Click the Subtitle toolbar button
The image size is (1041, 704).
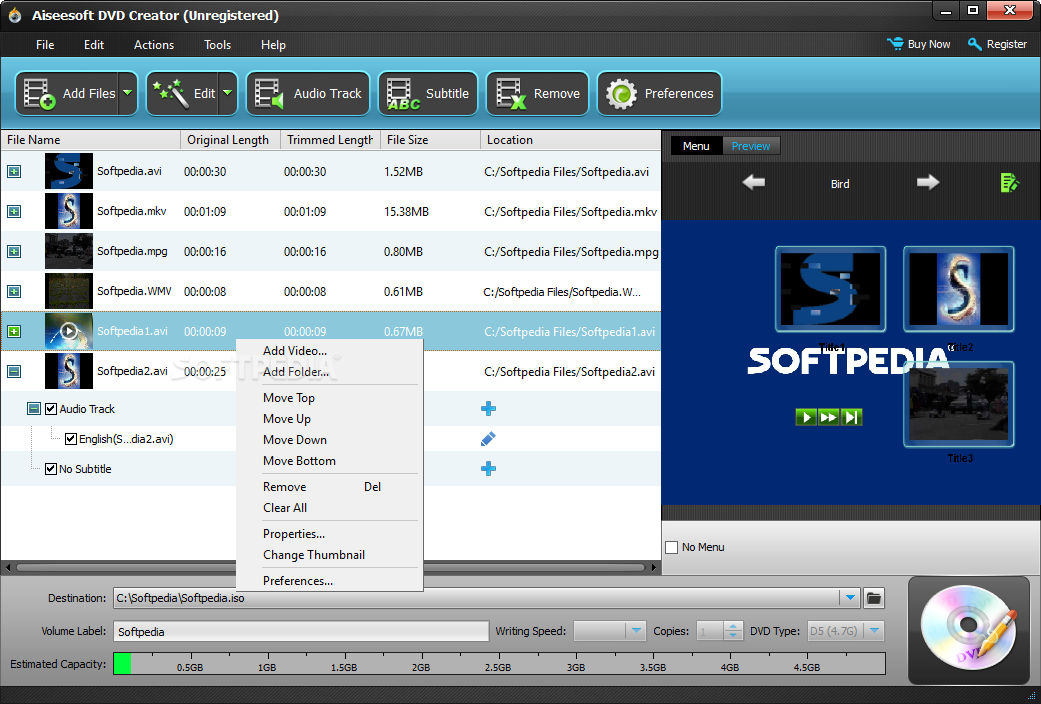coord(428,94)
